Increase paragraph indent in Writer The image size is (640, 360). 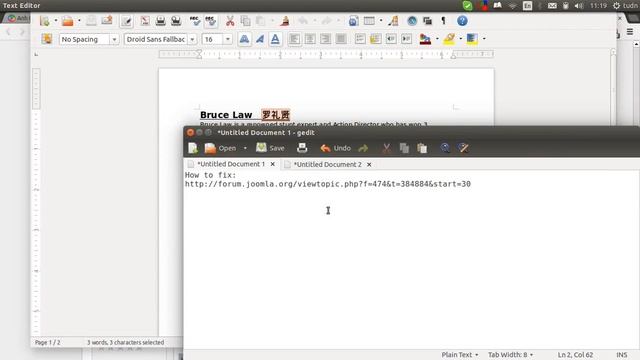click(x=407, y=39)
